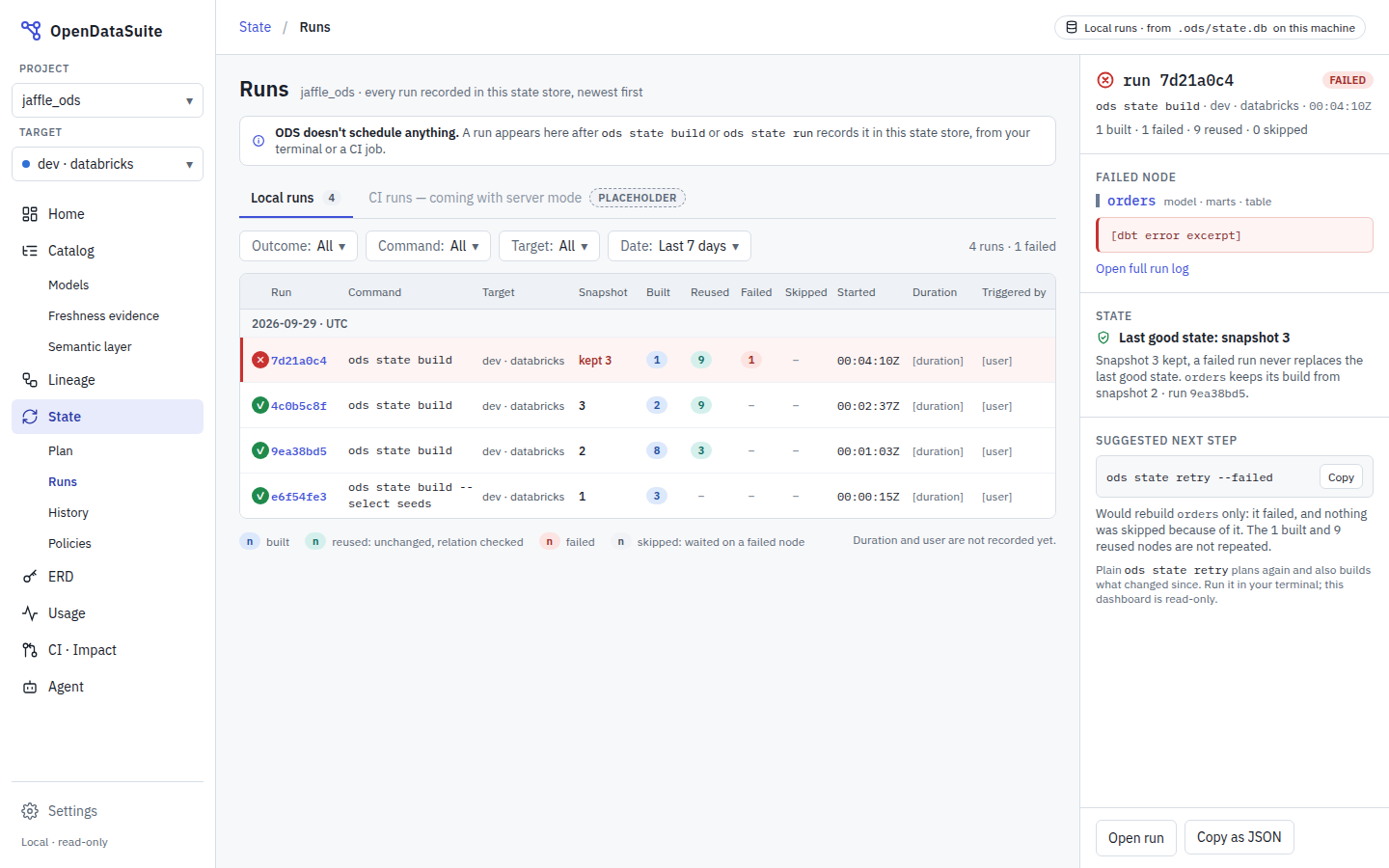The height and width of the screenshot is (868, 1389).
Task: Open the Outcome filter dropdown
Action: tap(298, 246)
